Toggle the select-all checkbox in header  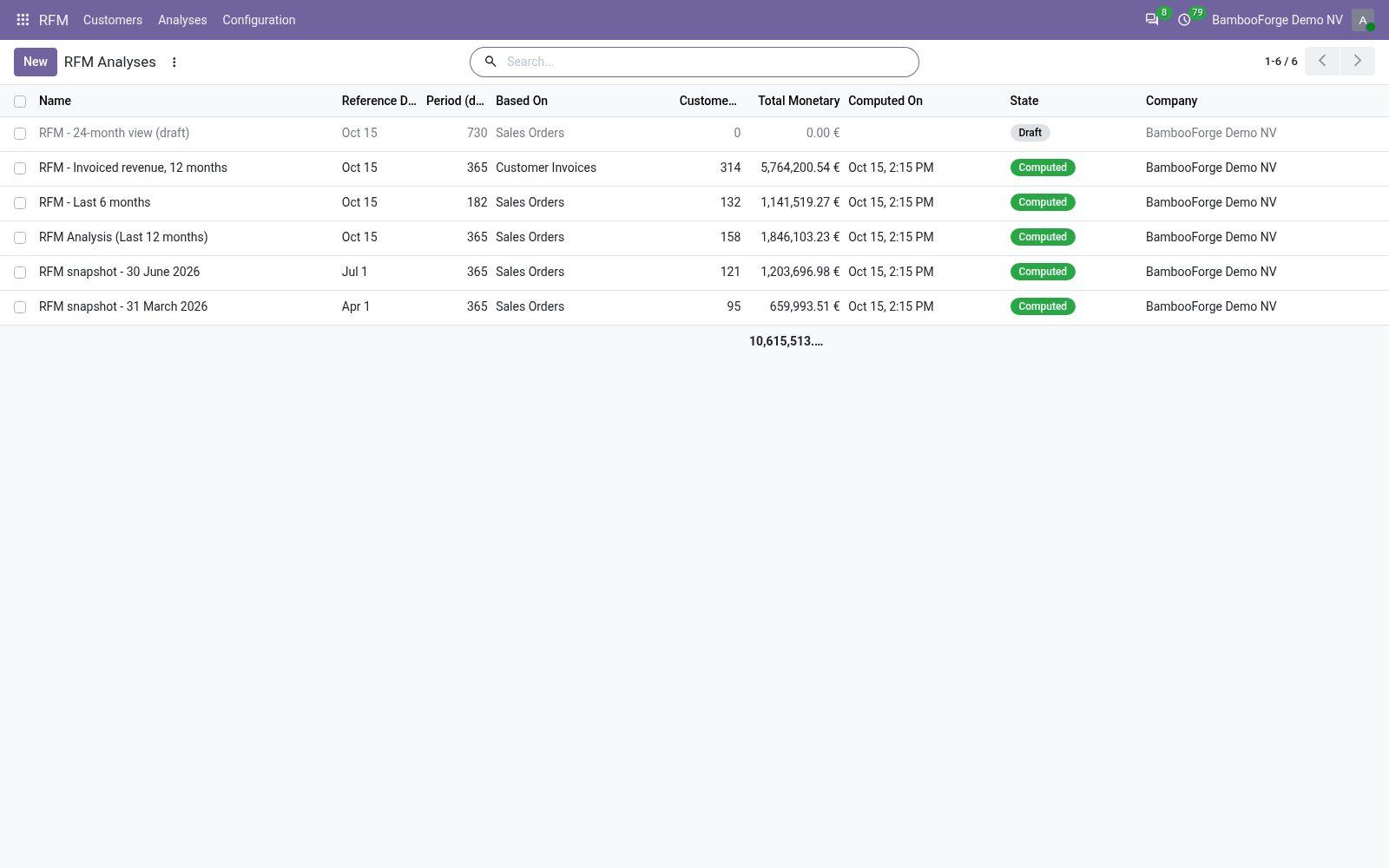(x=20, y=102)
